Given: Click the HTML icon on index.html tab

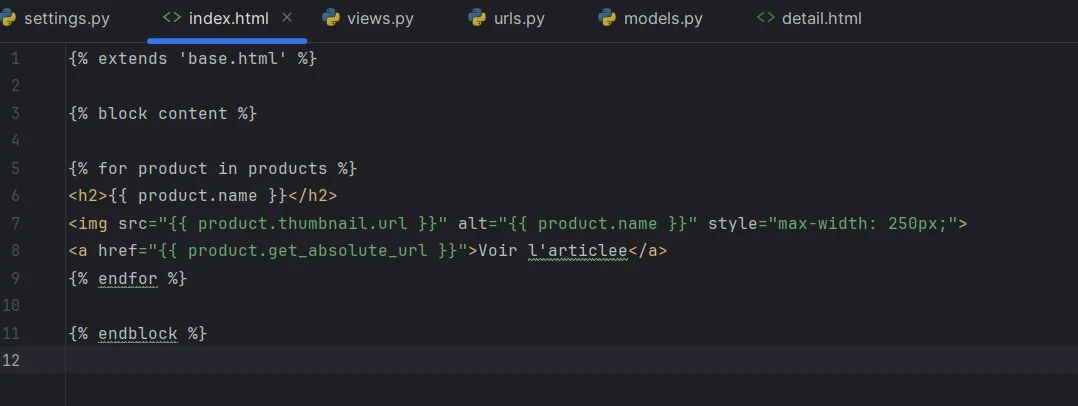Looking at the screenshot, I should pos(171,18).
